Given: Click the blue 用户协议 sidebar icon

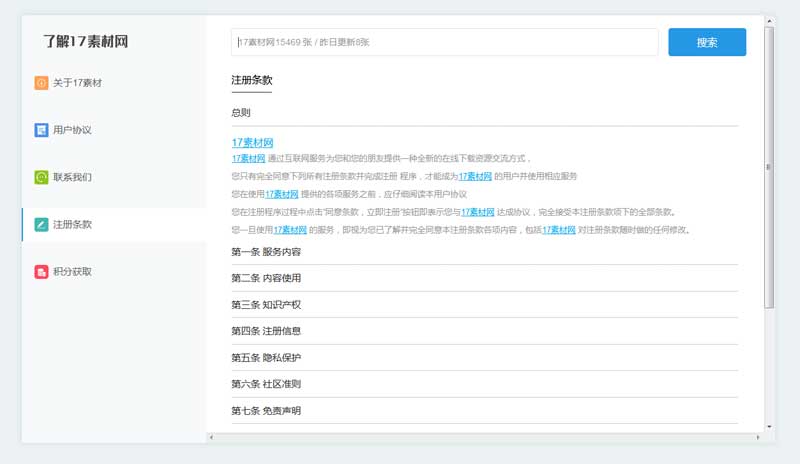Looking at the screenshot, I should tap(41, 130).
